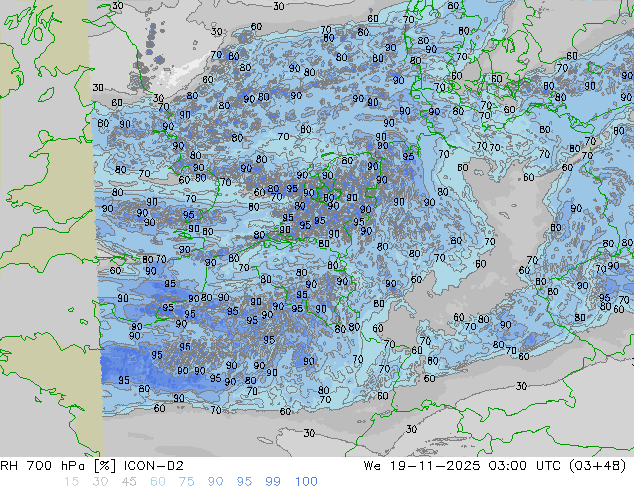
Task: Select the legend value 100
Action: [x=306, y=482]
